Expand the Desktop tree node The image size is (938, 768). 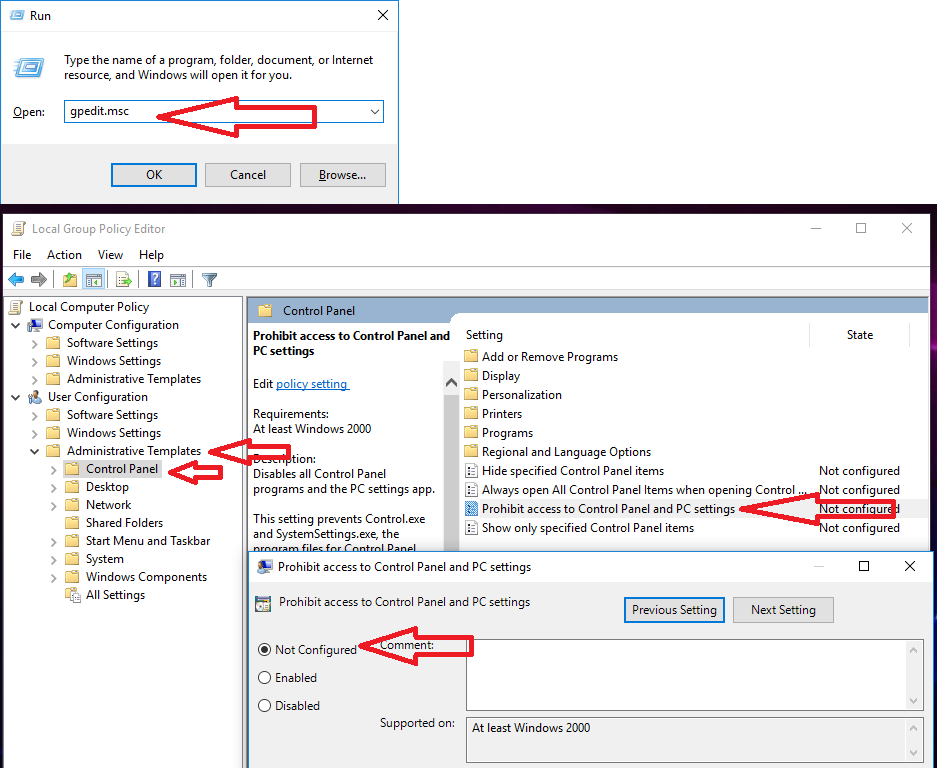click(53, 487)
